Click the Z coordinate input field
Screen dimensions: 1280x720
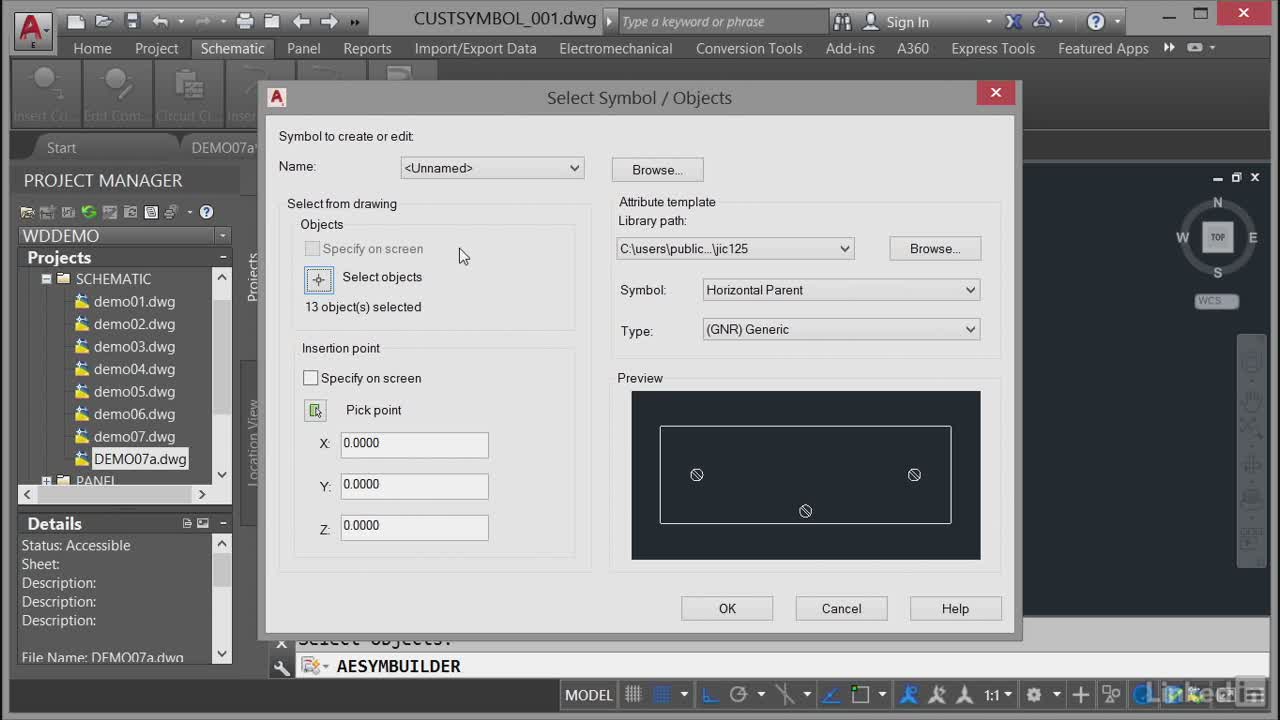click(x=414, y=527)
